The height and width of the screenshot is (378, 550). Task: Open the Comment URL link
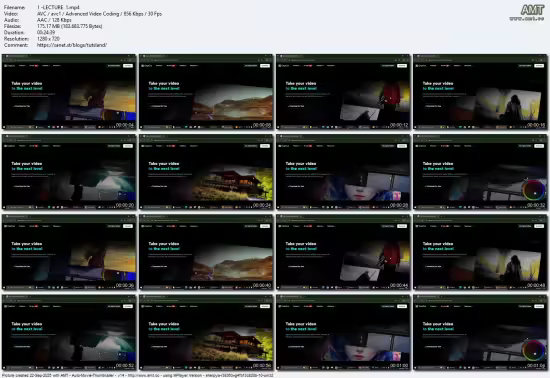pos(72,45)
